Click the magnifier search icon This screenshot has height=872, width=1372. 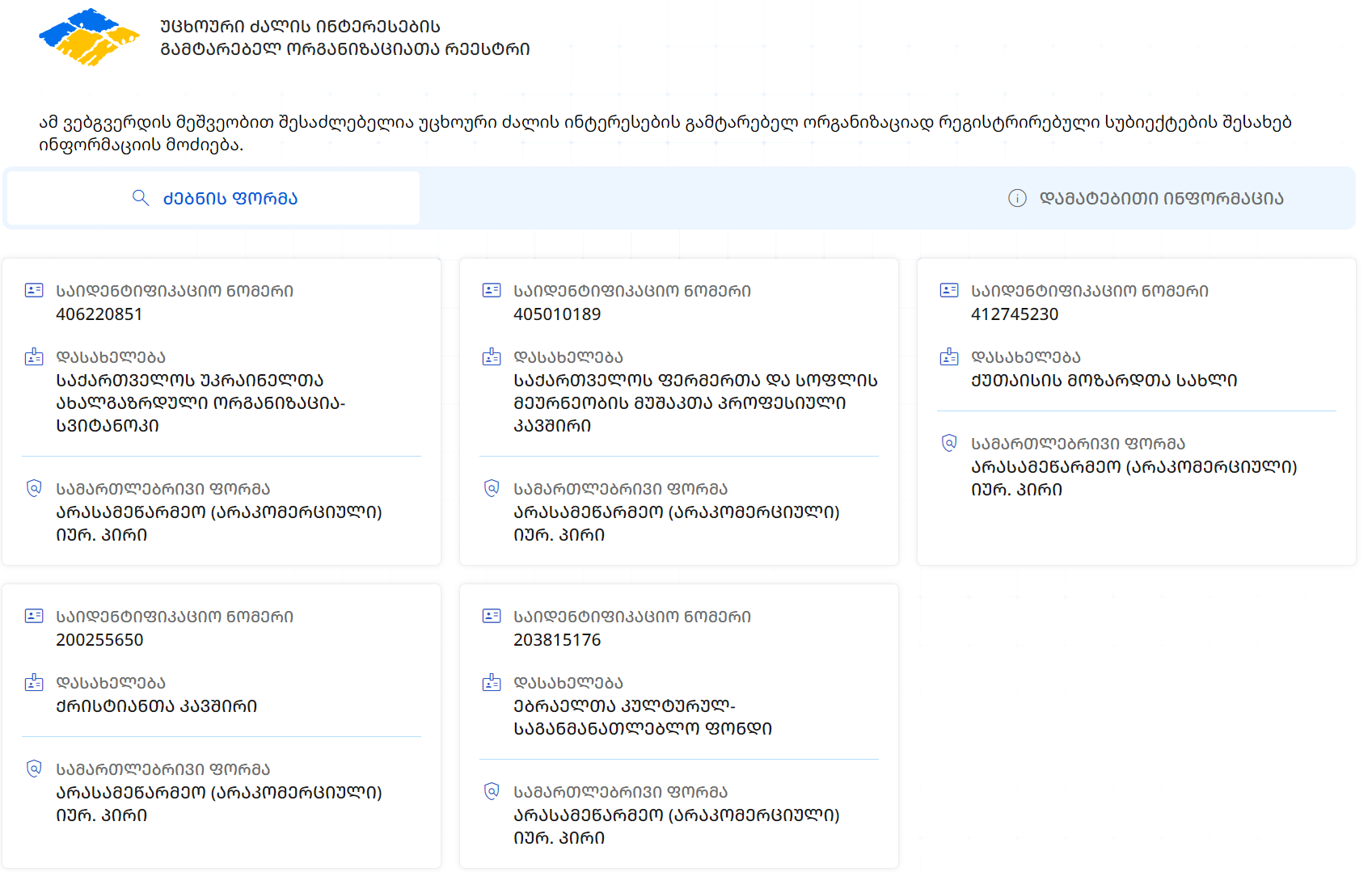(x=141, y=198)
